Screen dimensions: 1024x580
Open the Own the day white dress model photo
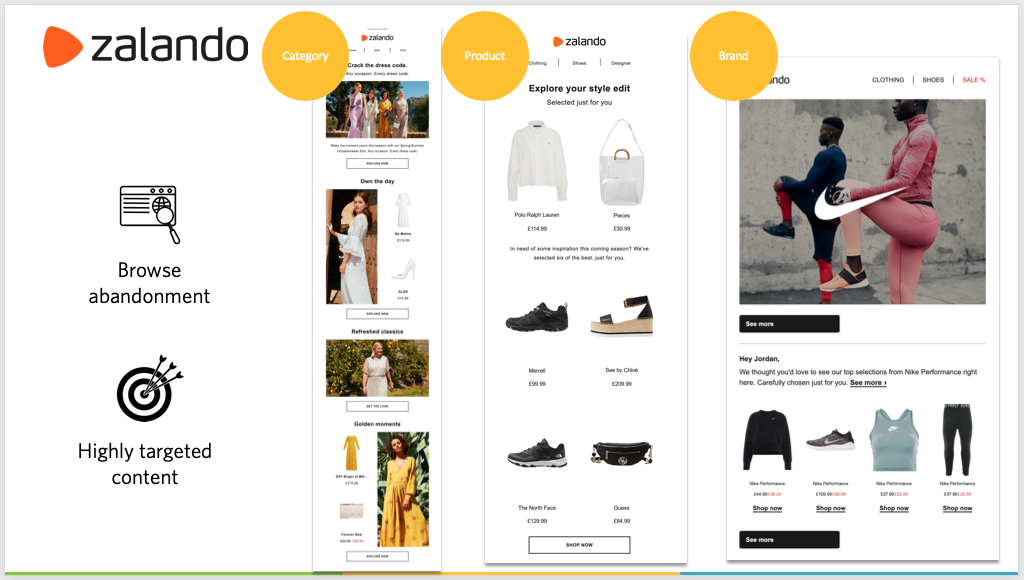(351, 247)
